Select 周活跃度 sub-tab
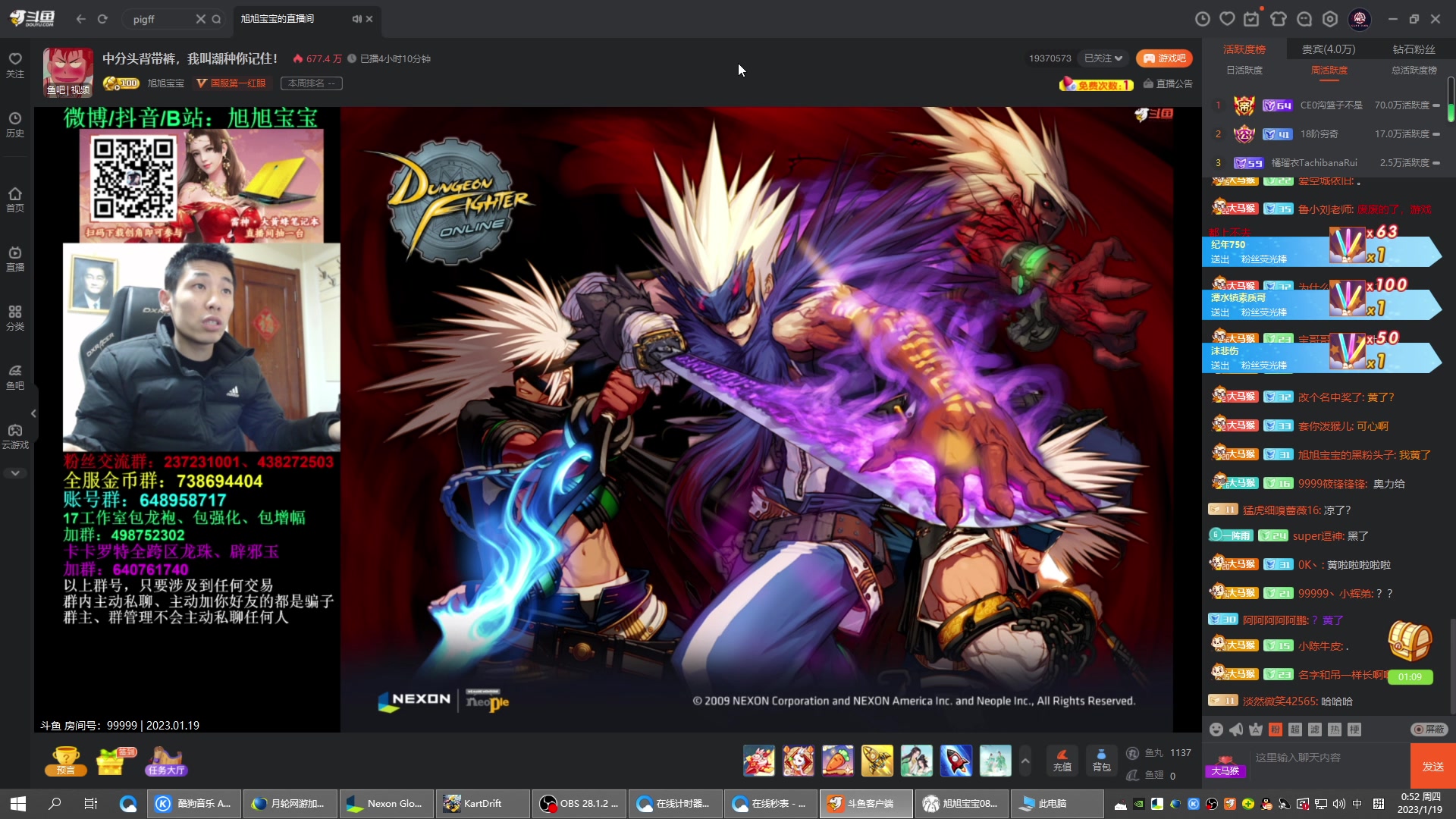Viewport: 1456px width, 819px height. point(1329,71)
